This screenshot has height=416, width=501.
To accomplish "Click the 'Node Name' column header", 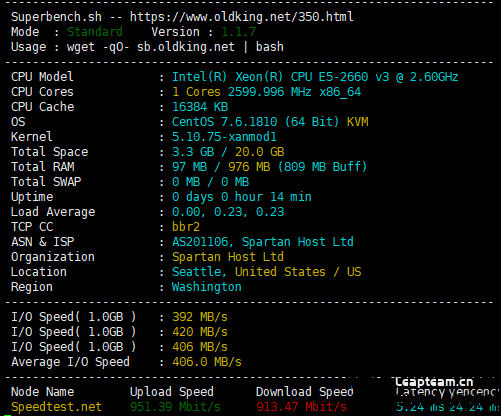I will [42, 392].
